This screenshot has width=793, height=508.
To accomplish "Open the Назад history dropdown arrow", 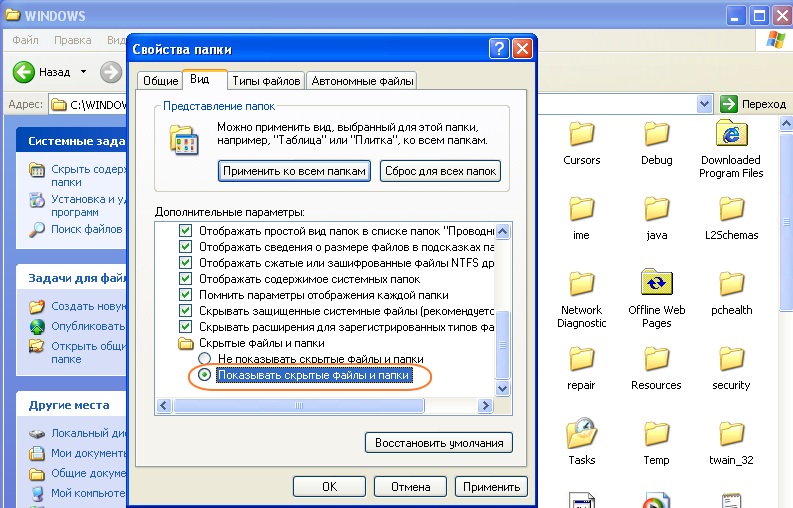I will 83,72.
